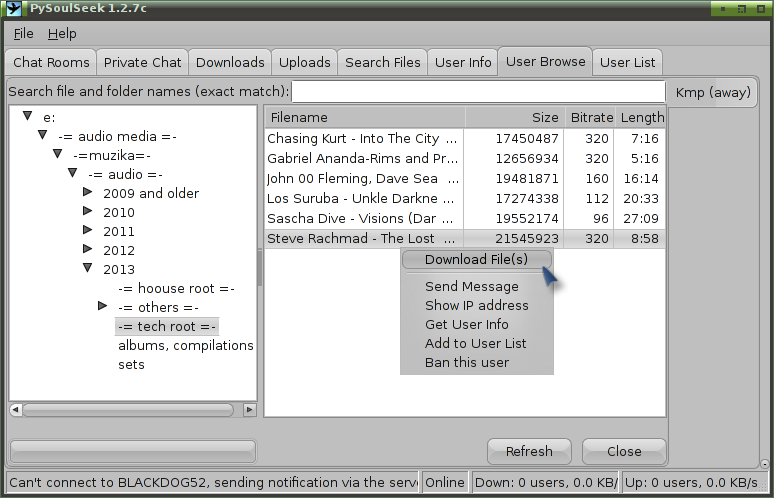
Task: Select the sets folder
Action: click(131, 365)
